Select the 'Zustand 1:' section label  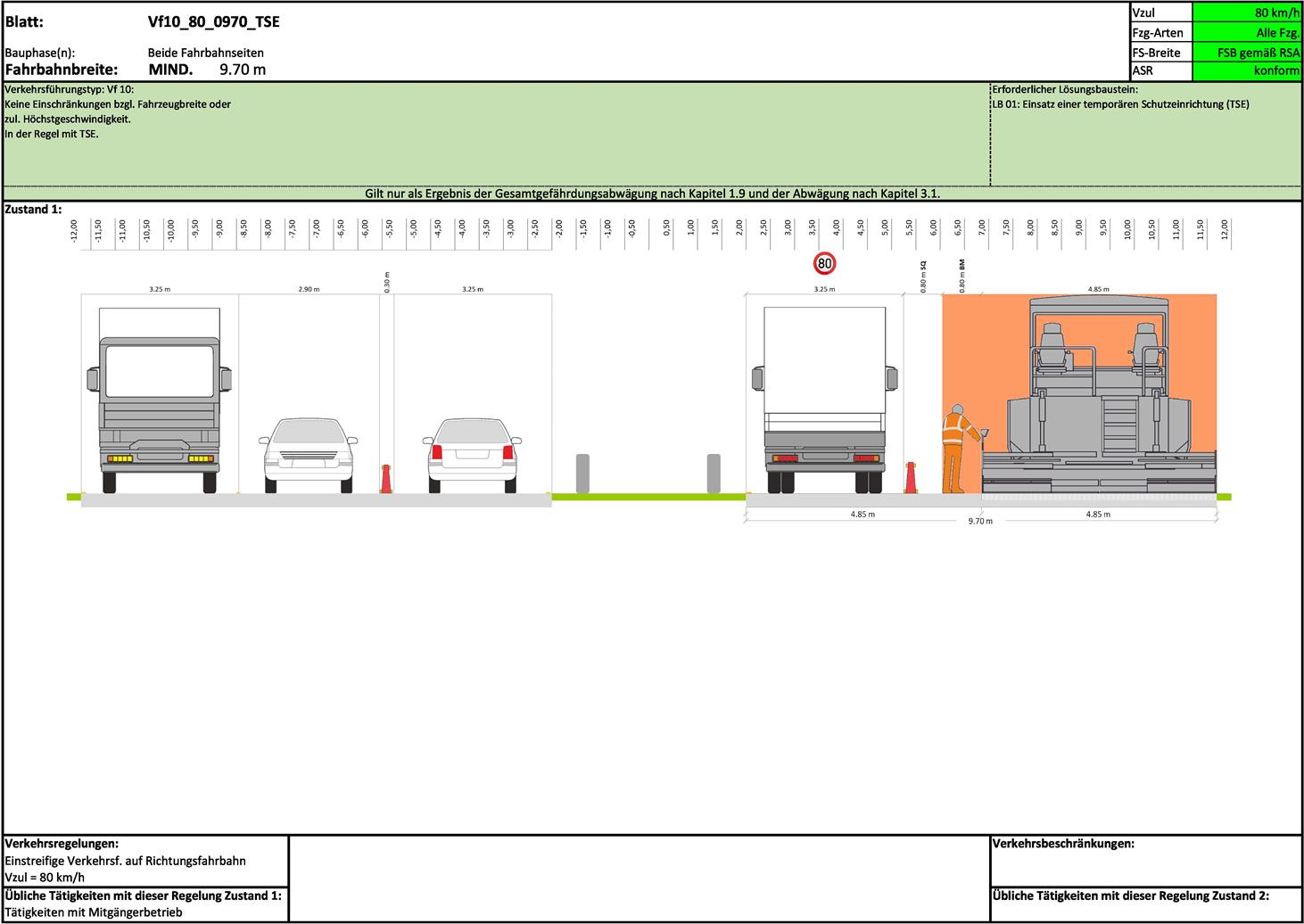click(x=34, y=210)
